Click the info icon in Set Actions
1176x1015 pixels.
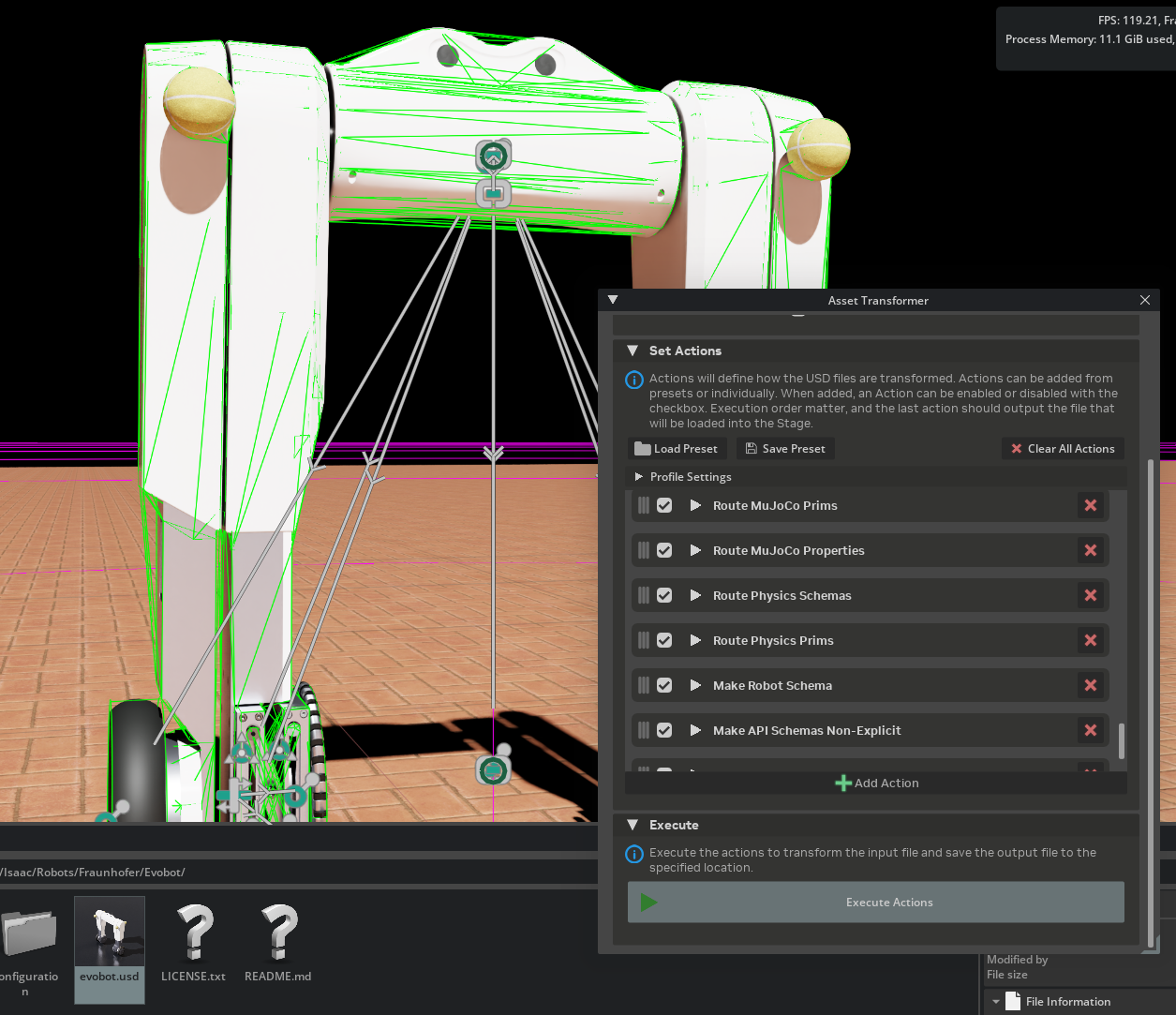click(x=634, y=381)
